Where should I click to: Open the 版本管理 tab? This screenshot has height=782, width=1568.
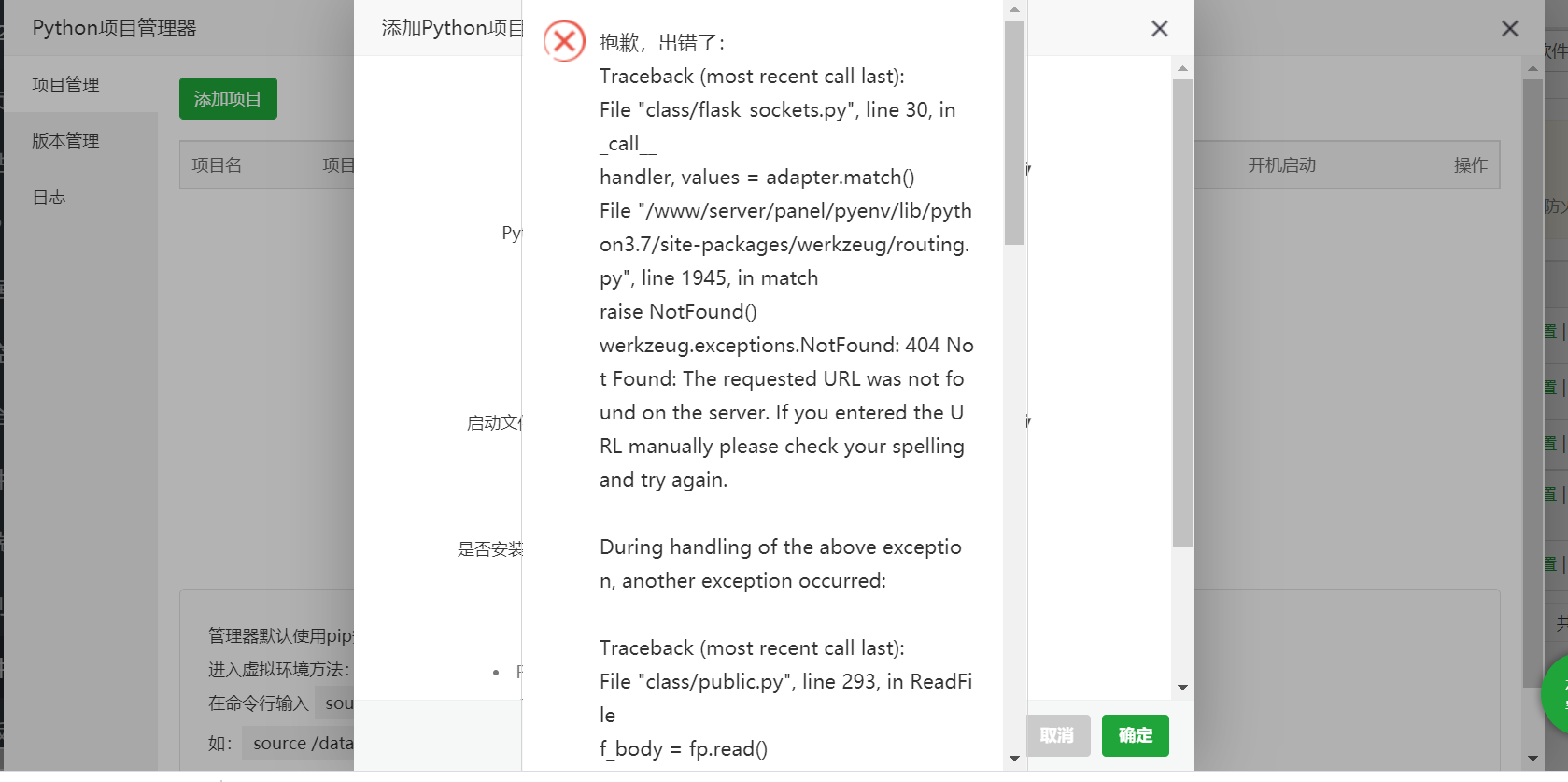pyautogui.click(x=65, y=141)
